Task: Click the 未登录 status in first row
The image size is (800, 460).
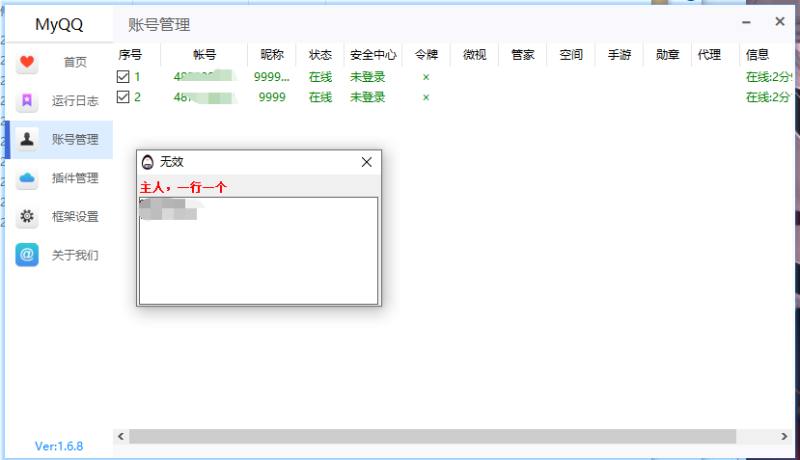Action: [367, 77]
